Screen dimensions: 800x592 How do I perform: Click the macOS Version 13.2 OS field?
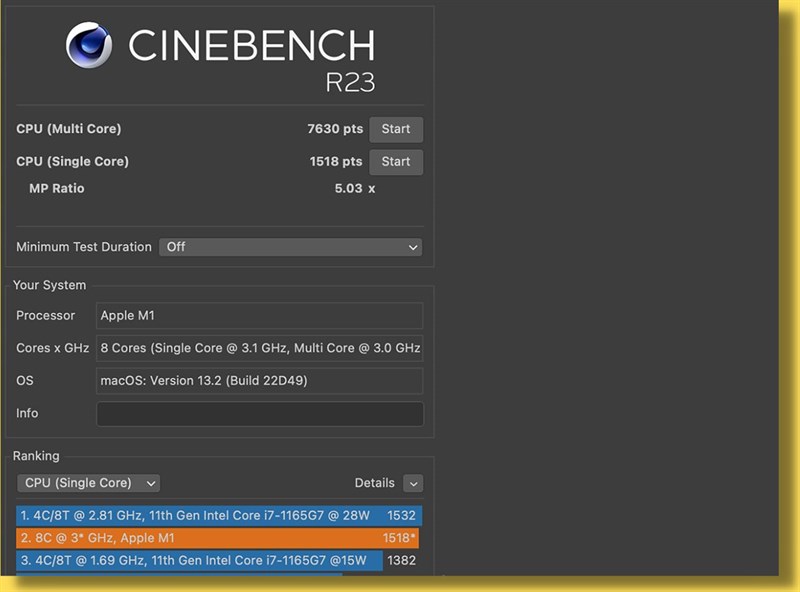click(259, 381)
